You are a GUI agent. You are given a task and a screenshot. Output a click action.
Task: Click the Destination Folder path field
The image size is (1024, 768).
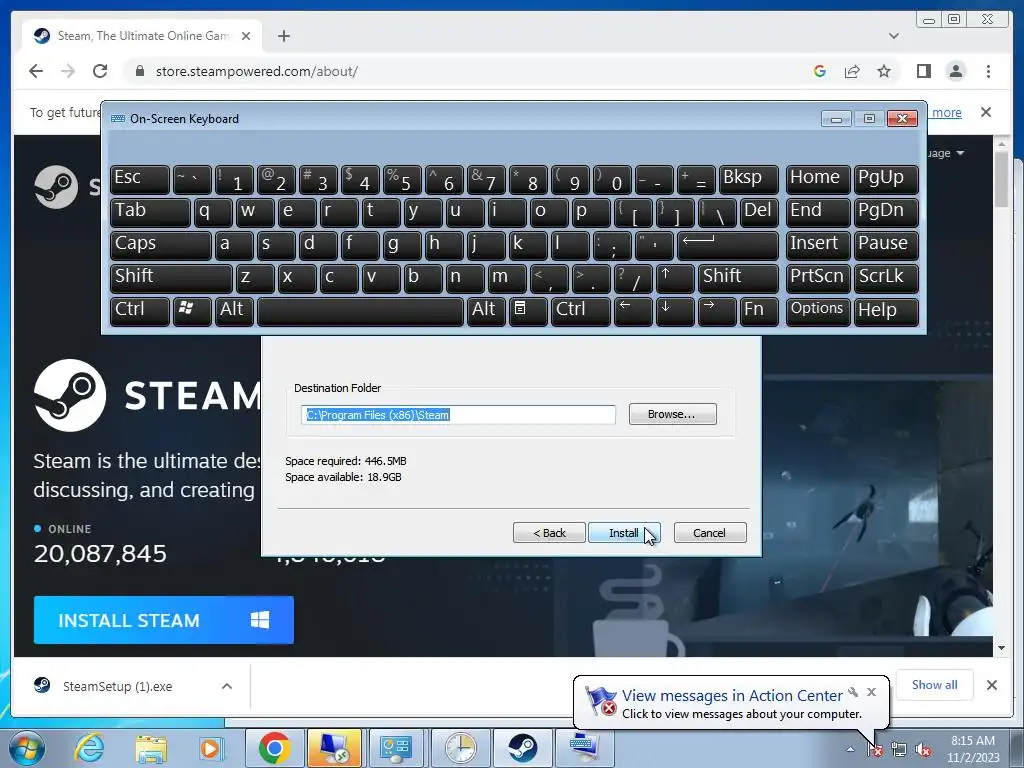(458, 415)
